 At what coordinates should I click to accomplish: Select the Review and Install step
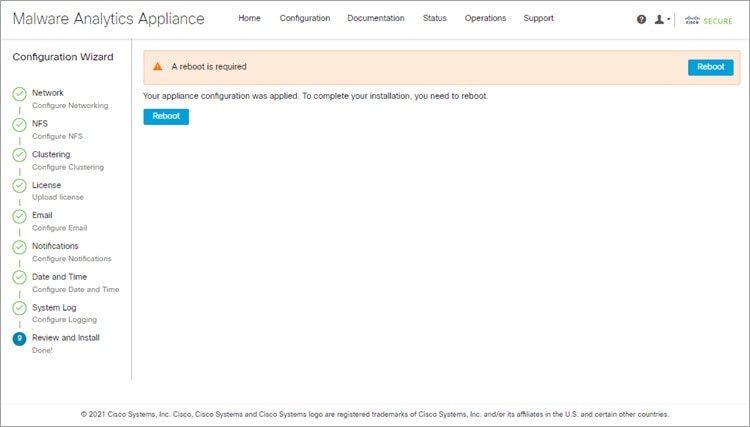66,338
